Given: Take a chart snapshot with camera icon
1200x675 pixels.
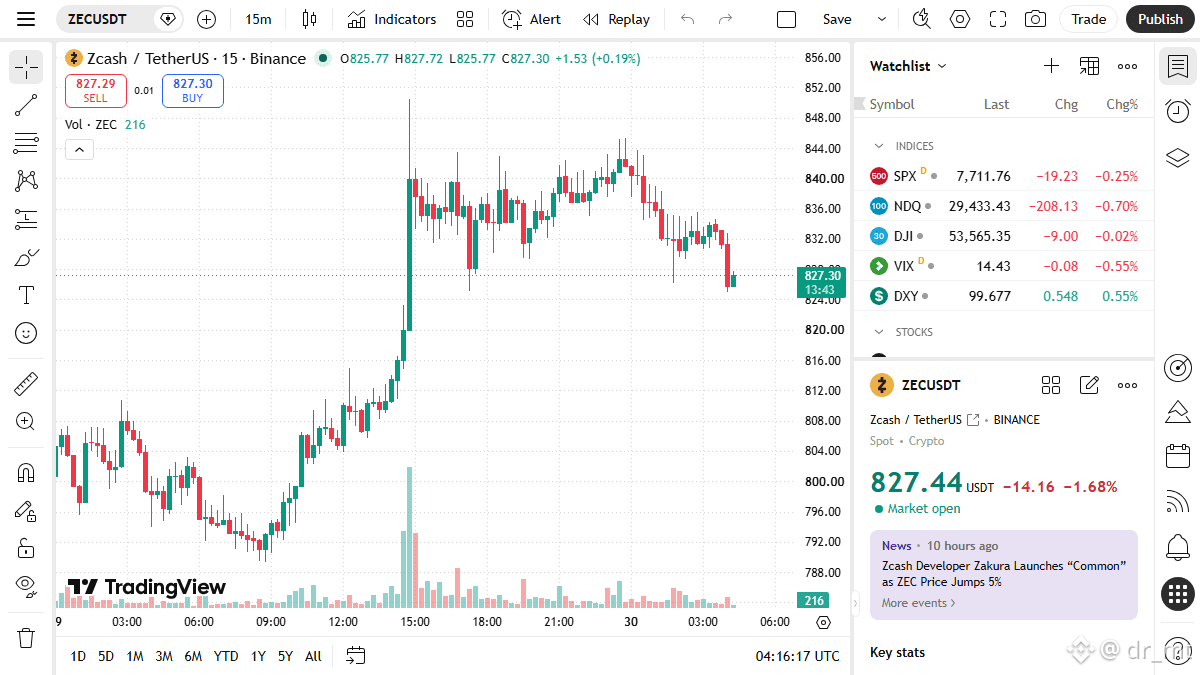Looking at the screenshot, I should click(1036, 19).
